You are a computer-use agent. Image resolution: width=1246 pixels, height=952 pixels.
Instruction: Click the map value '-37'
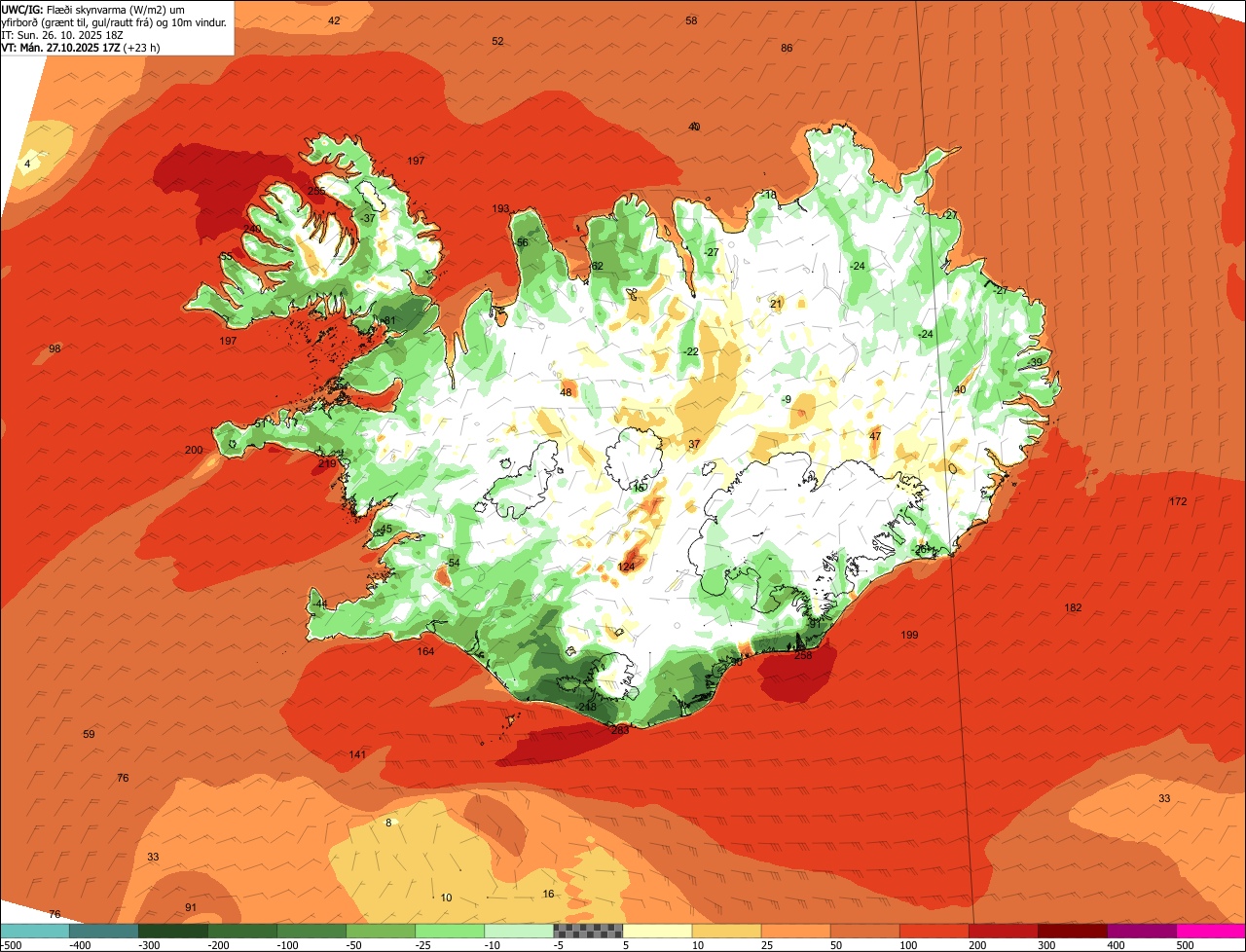pyautogui.click(x=366, y=218)
